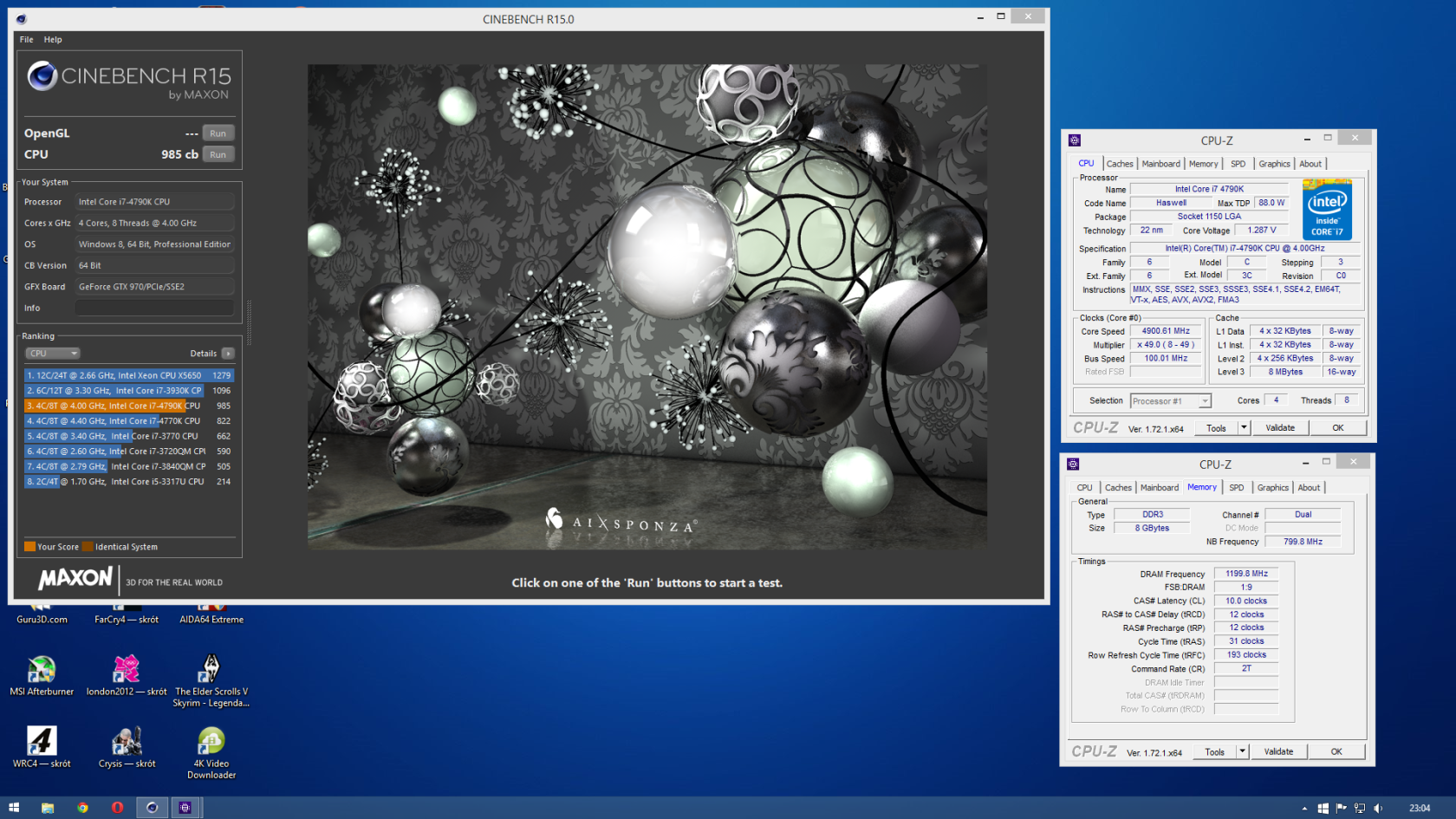Expand Tools dropdown arrow in upper CPU-Z
This screenshot has width=1456, height=819.
pyautogui.click(x=1244, y=428)
